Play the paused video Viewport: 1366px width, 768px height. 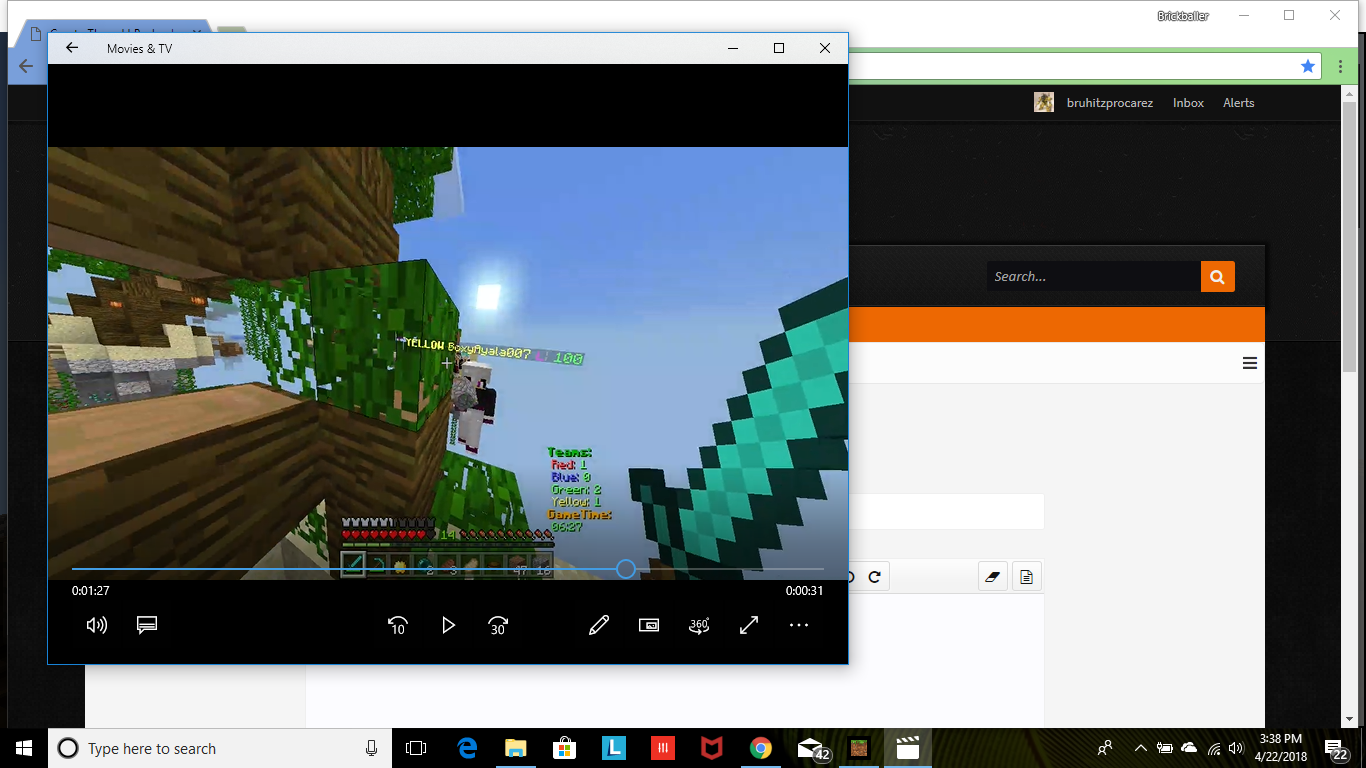[448, 625]
